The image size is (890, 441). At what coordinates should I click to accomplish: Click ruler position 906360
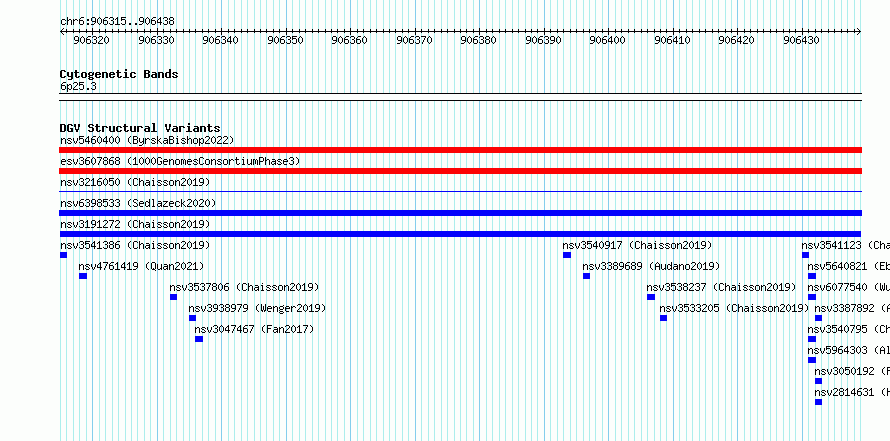[x=350, y=40]
